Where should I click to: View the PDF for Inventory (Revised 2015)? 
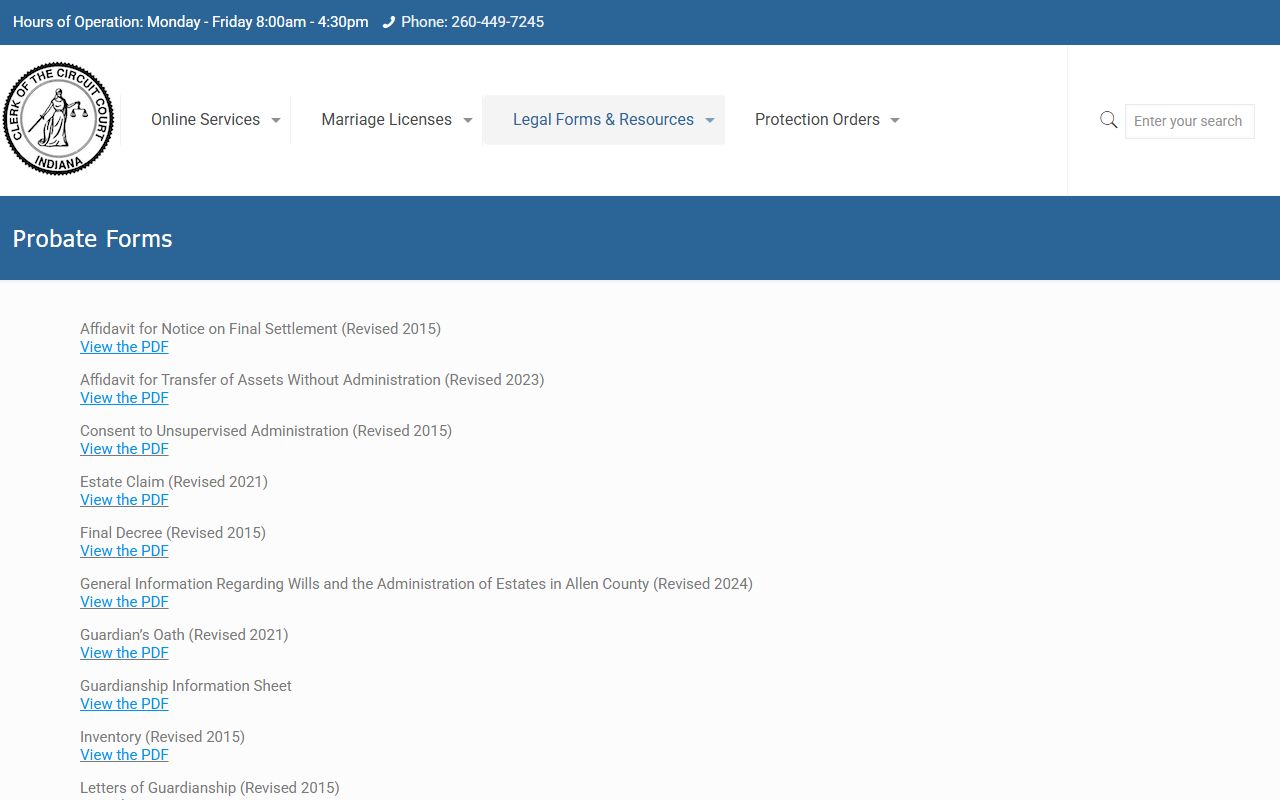click(124, 755)
